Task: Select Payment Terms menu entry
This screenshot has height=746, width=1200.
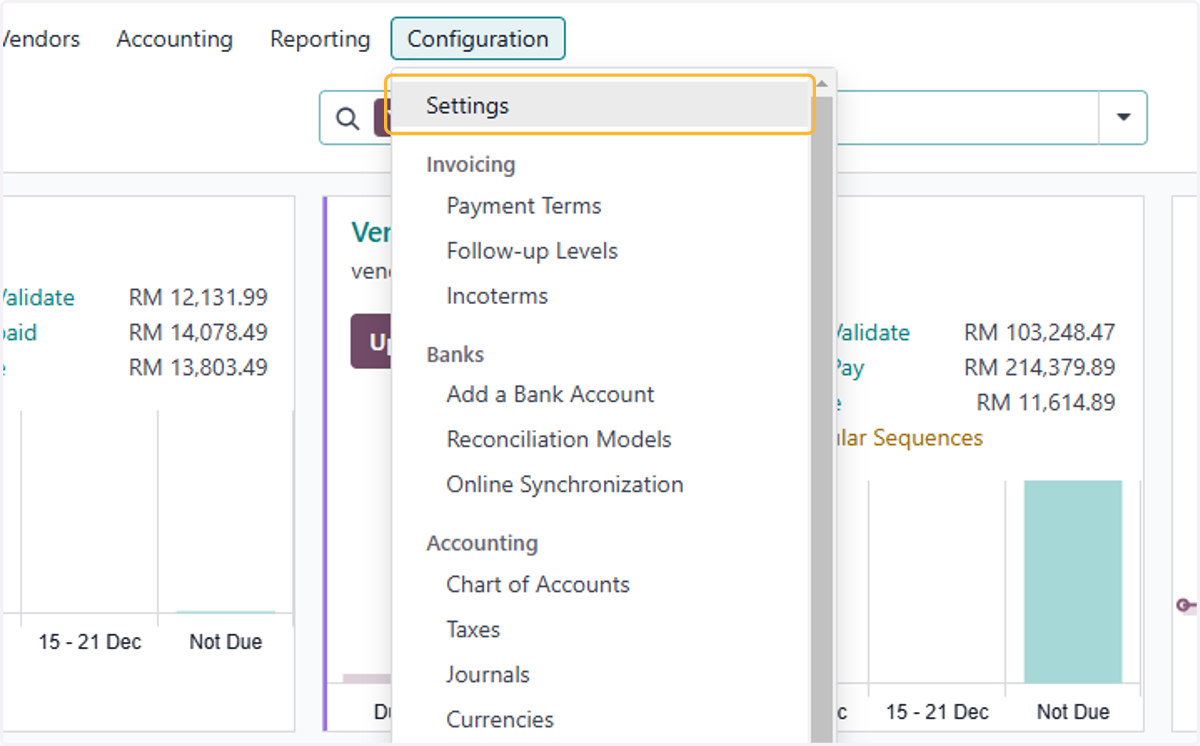Action: coord(524,206)
